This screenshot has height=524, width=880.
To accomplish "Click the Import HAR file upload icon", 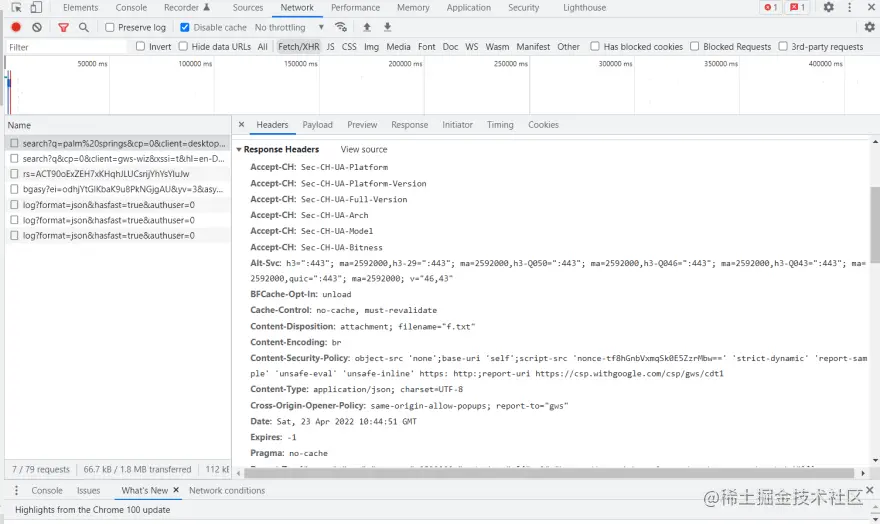I will [x=367, y=27].
